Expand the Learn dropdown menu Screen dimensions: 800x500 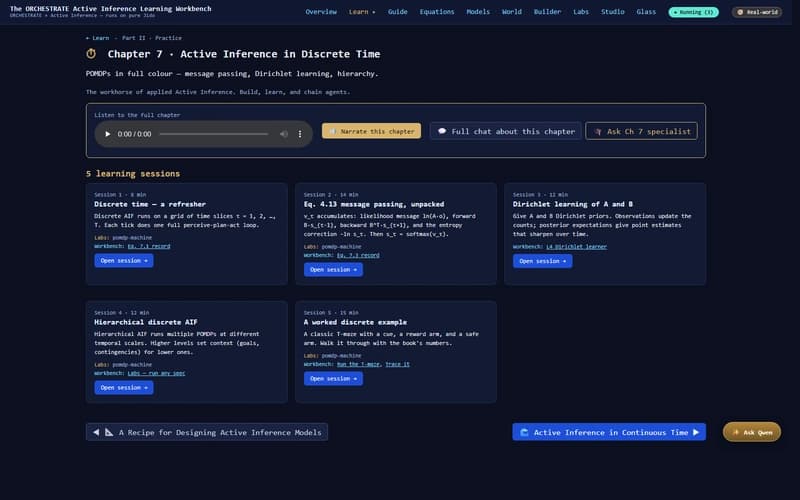point(362,12)
